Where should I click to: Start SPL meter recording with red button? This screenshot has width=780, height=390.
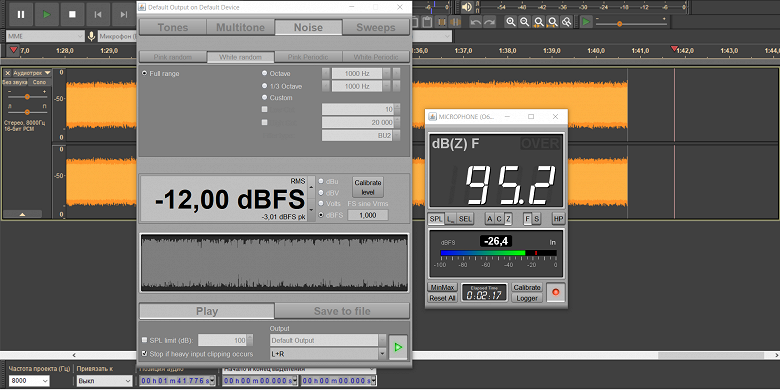pyautogui.click(x=556, y=292)
